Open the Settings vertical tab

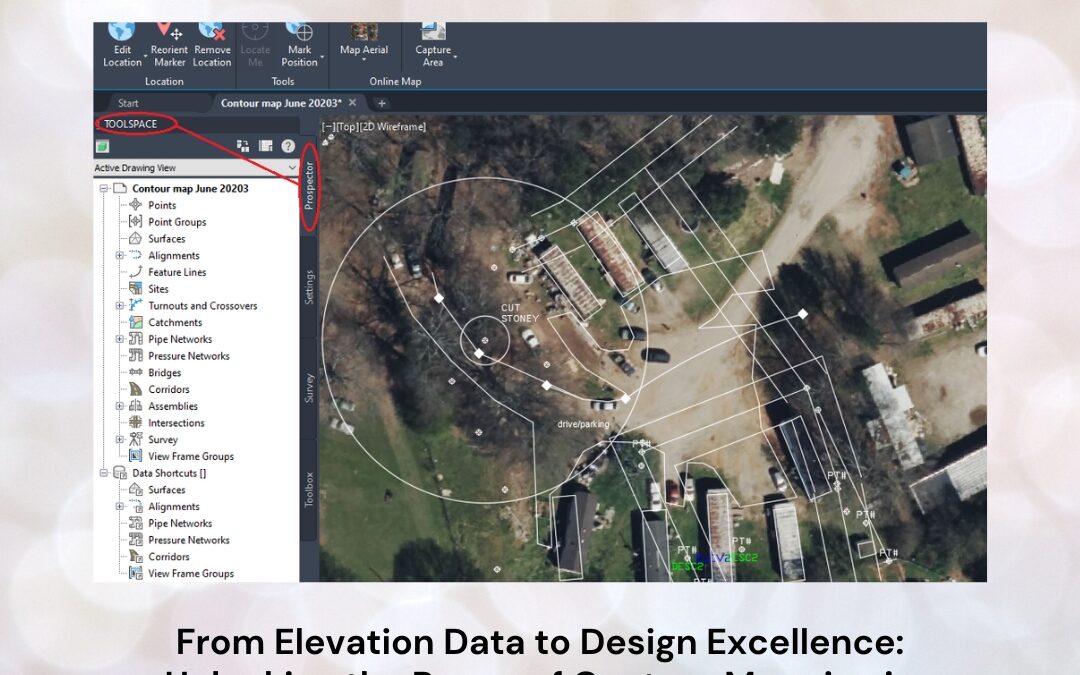coord(309,287)
